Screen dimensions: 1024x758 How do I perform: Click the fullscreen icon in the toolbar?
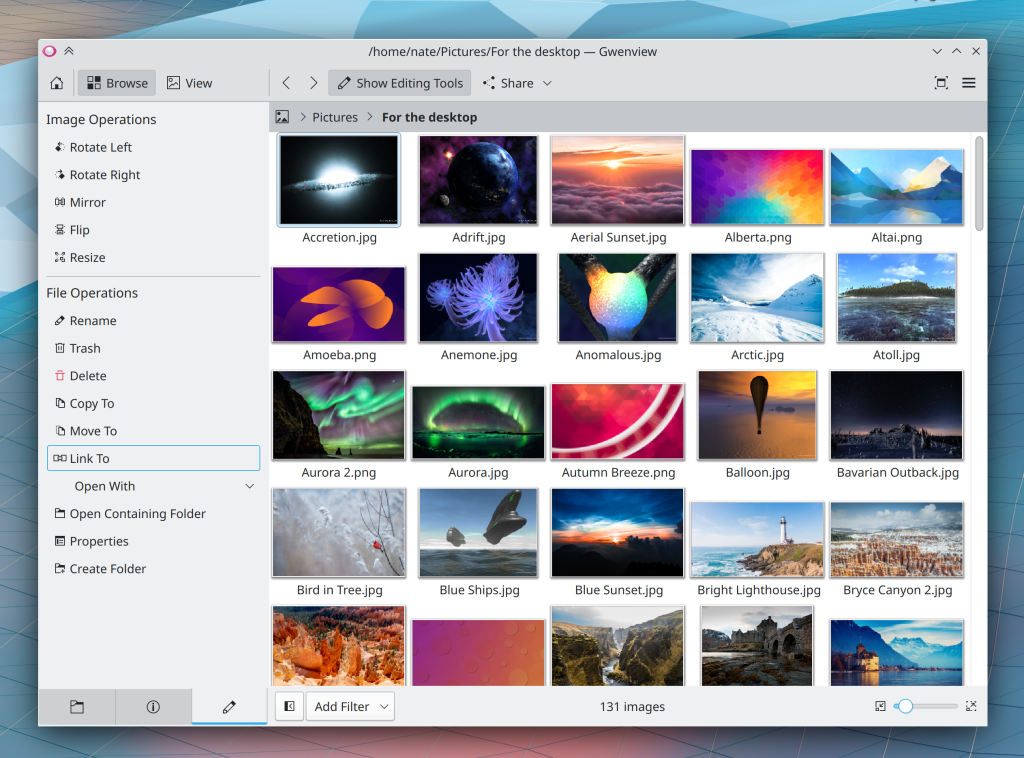tap(941, 83)
